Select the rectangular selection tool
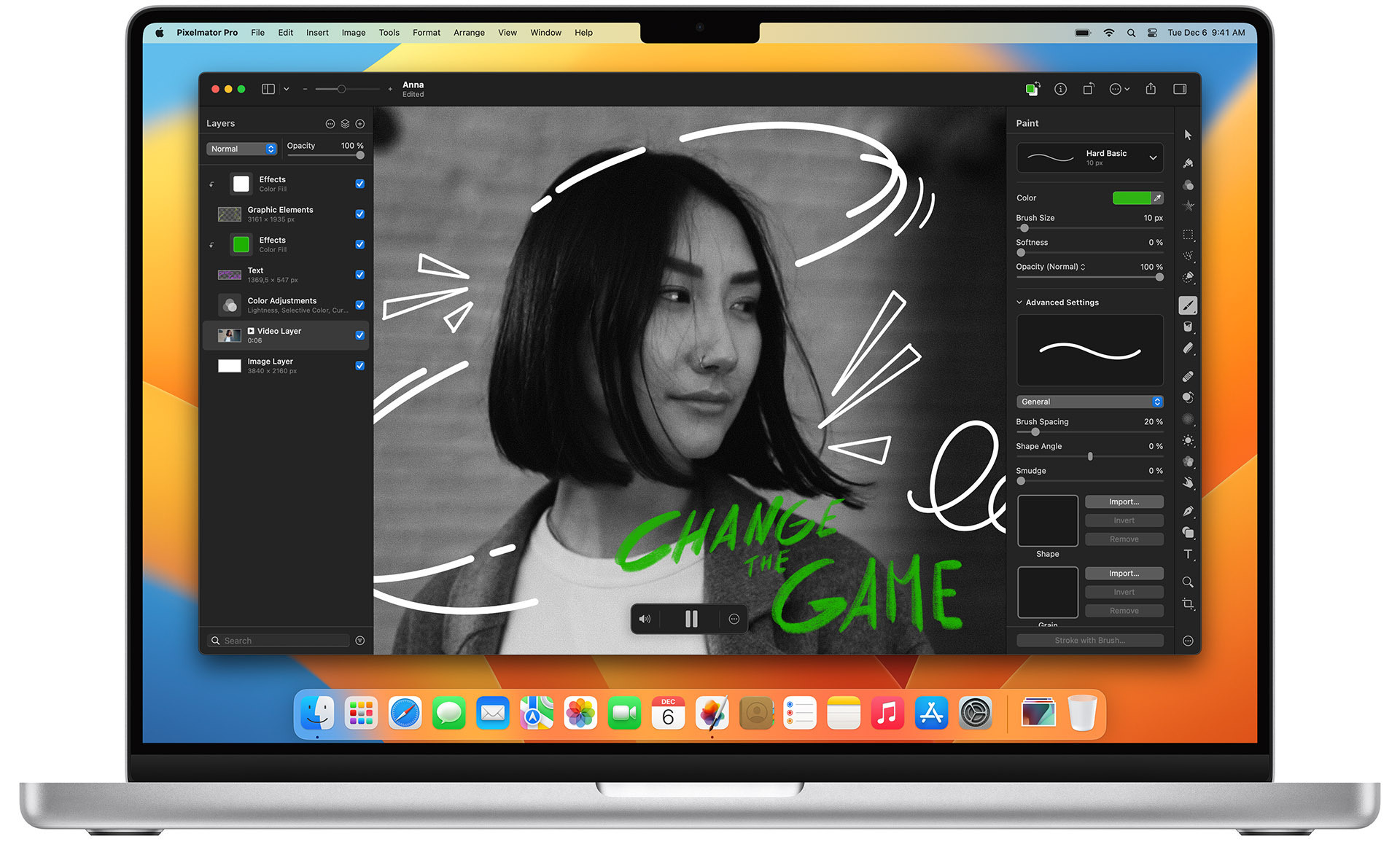This screenshot has height=844, width=1400. [x=1188, y=235]
